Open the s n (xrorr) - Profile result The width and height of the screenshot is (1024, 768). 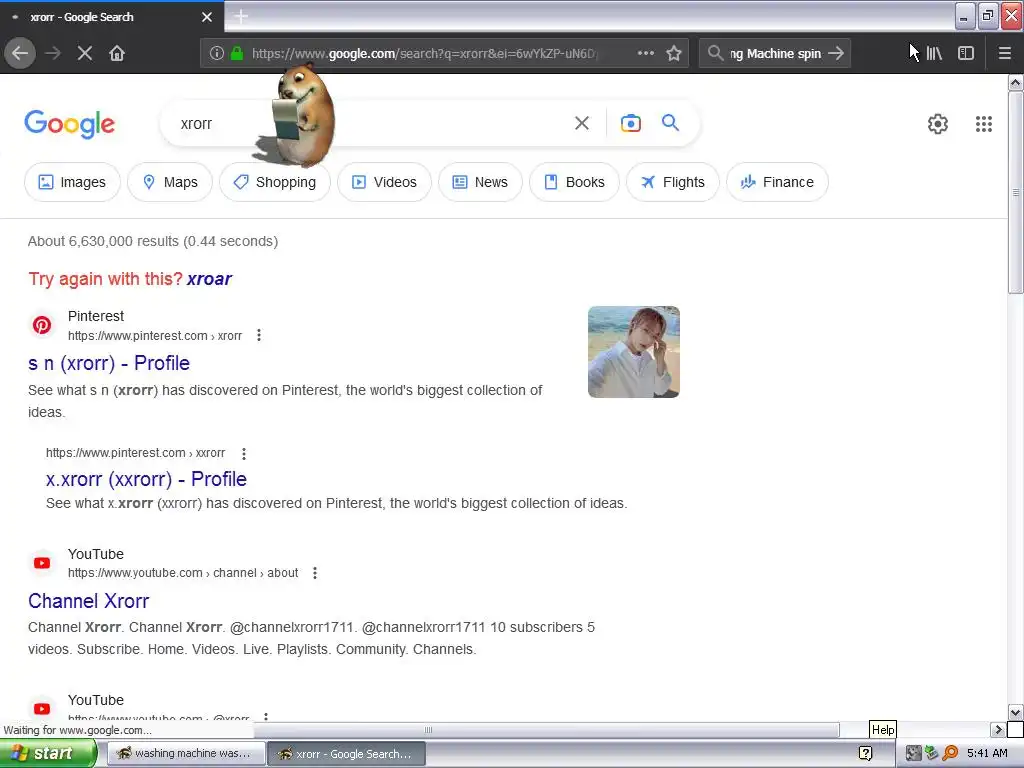coord(109,363)
